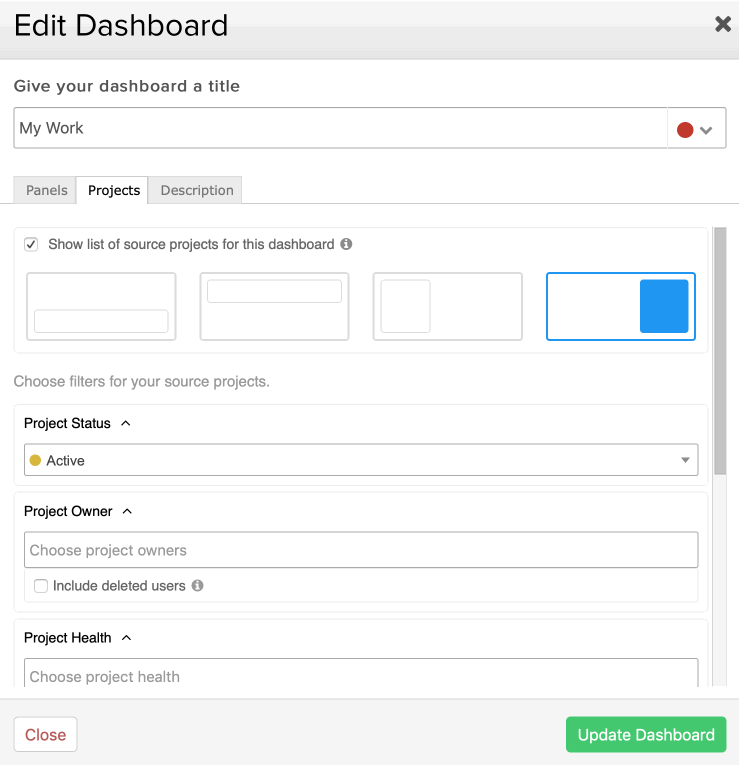Click the My Work title field
Viewport: 739px width, 765px height.
coord(340,128)
